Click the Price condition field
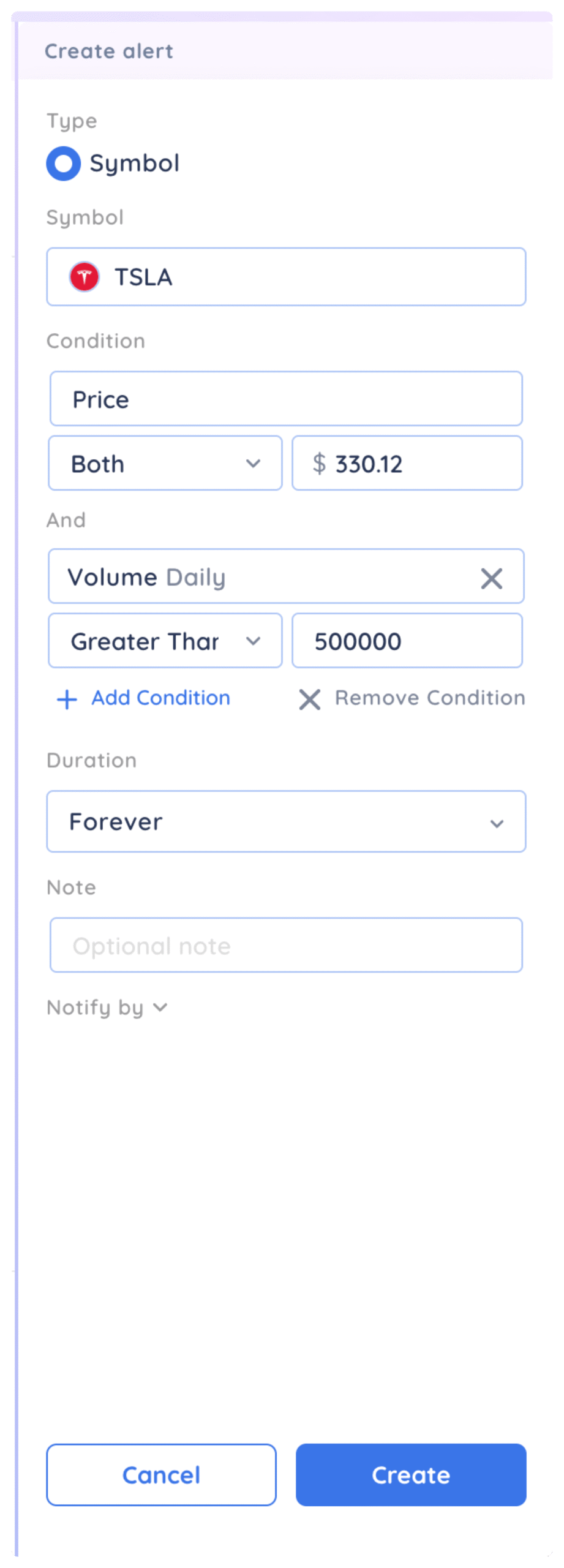The width and height of the screenshot is (564, 1568). pos(286,399)
